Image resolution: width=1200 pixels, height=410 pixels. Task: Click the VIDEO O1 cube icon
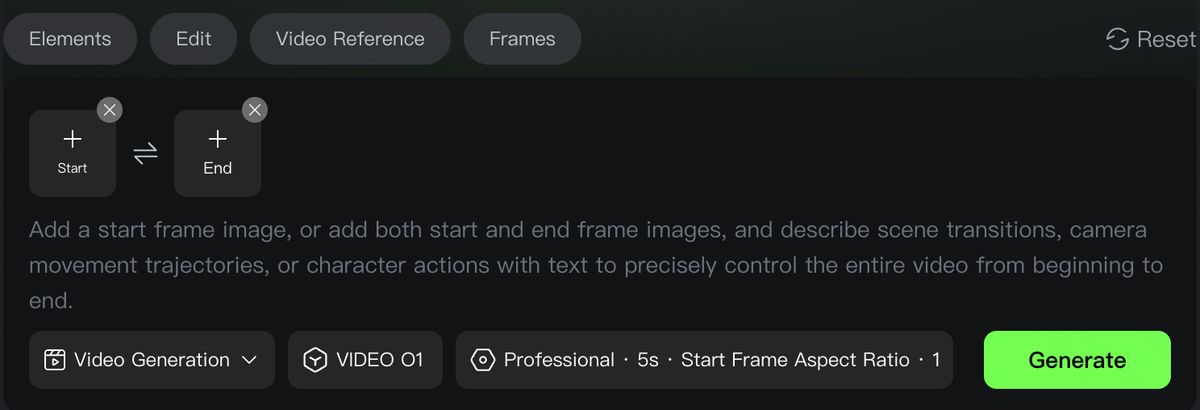(316, 360)
